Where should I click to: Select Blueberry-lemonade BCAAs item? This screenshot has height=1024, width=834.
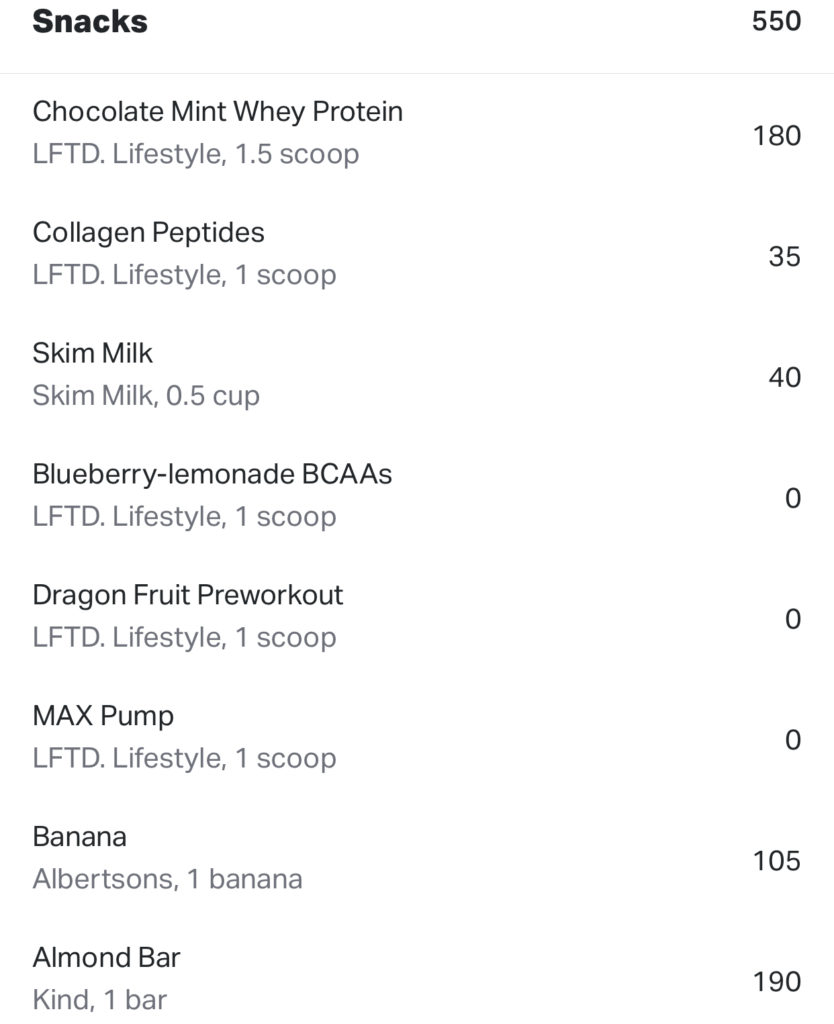point(417,496)
